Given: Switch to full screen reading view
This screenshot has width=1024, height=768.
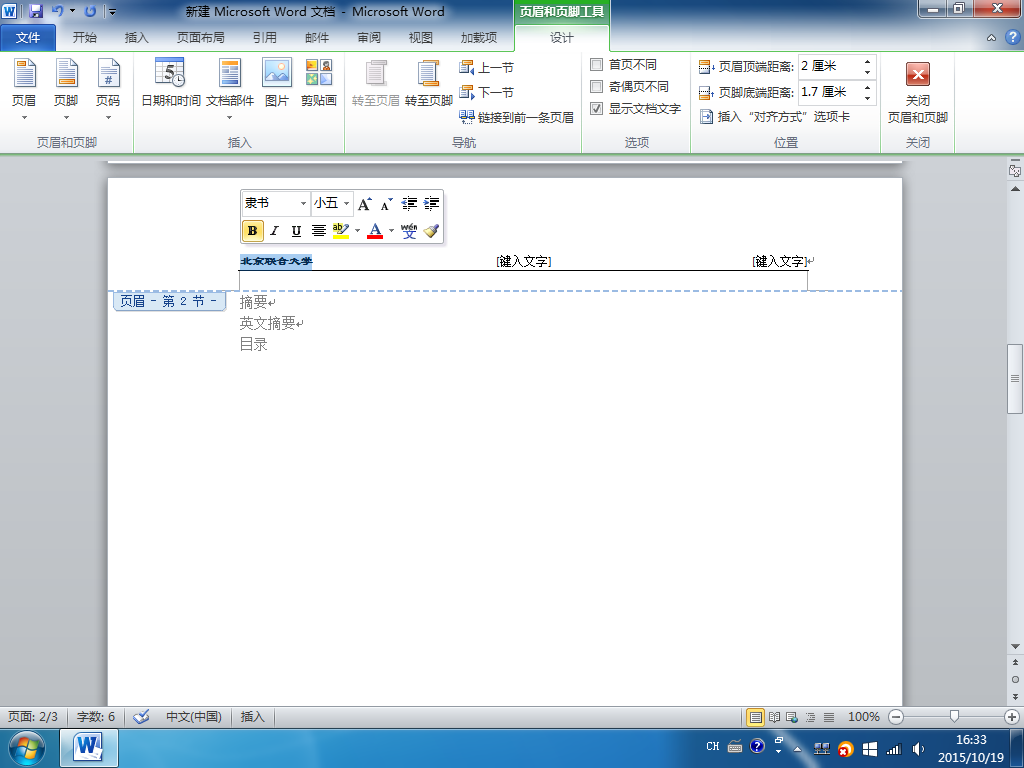Looking at the screenshot, I should click(x=775, y=717).
